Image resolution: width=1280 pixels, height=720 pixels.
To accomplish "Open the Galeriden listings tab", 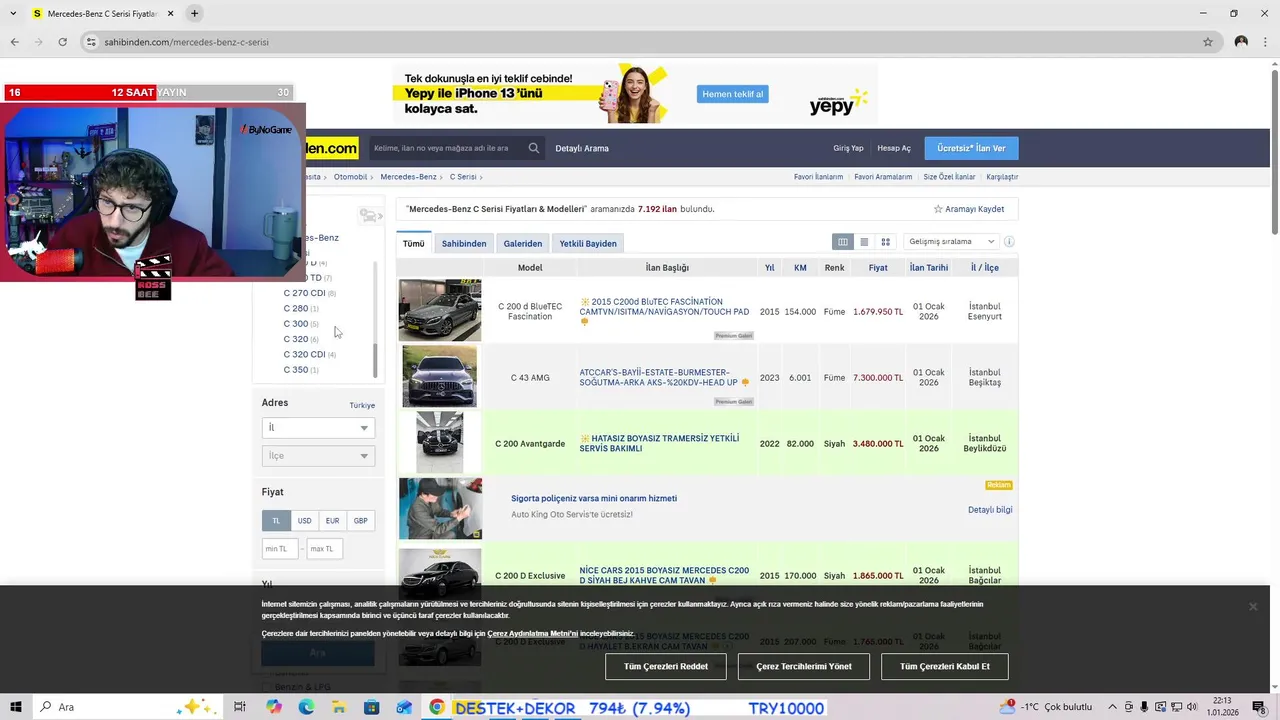I will [x=523, y=244].
